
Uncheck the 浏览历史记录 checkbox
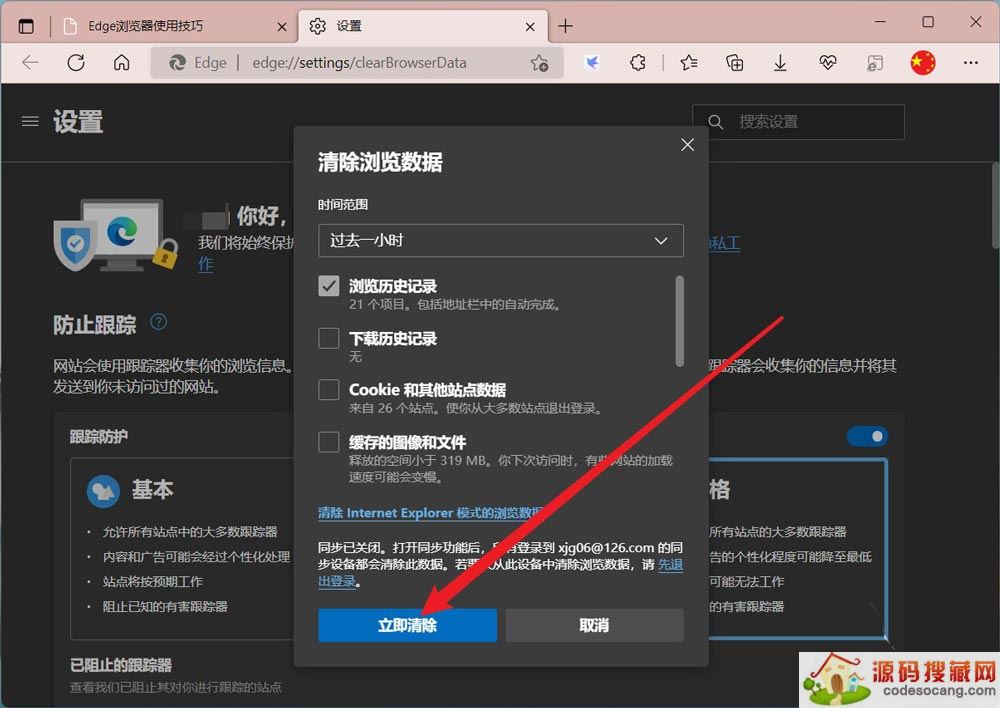[329, 286]
